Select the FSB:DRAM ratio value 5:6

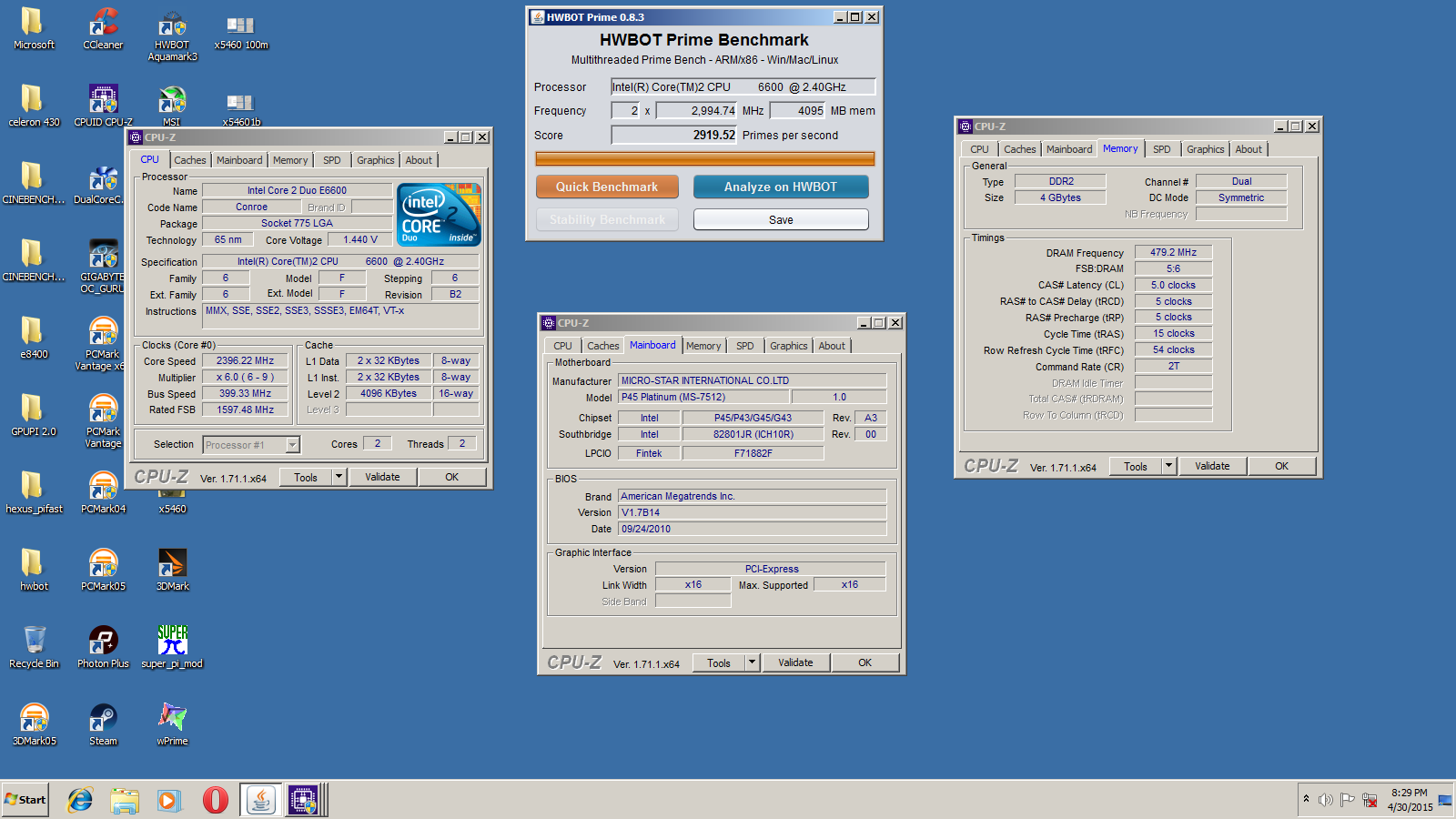point(1174,268)
